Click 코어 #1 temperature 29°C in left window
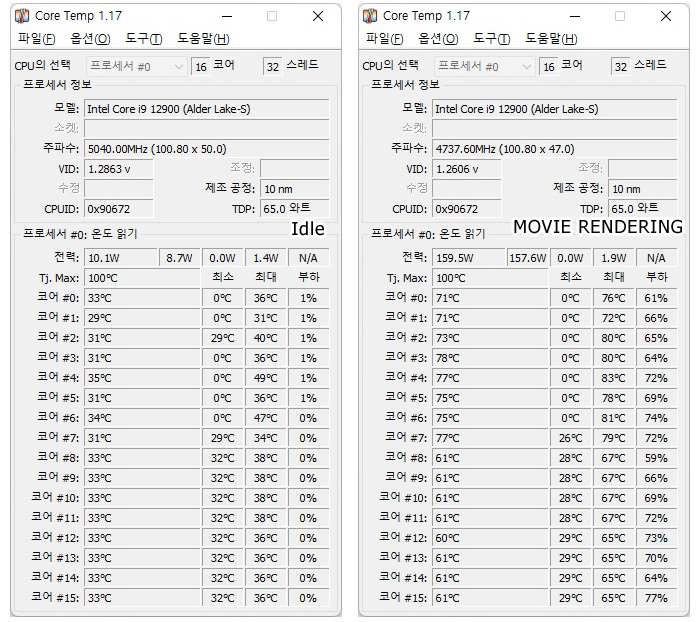This screenshot has height=622, width=700. (142, 318)
